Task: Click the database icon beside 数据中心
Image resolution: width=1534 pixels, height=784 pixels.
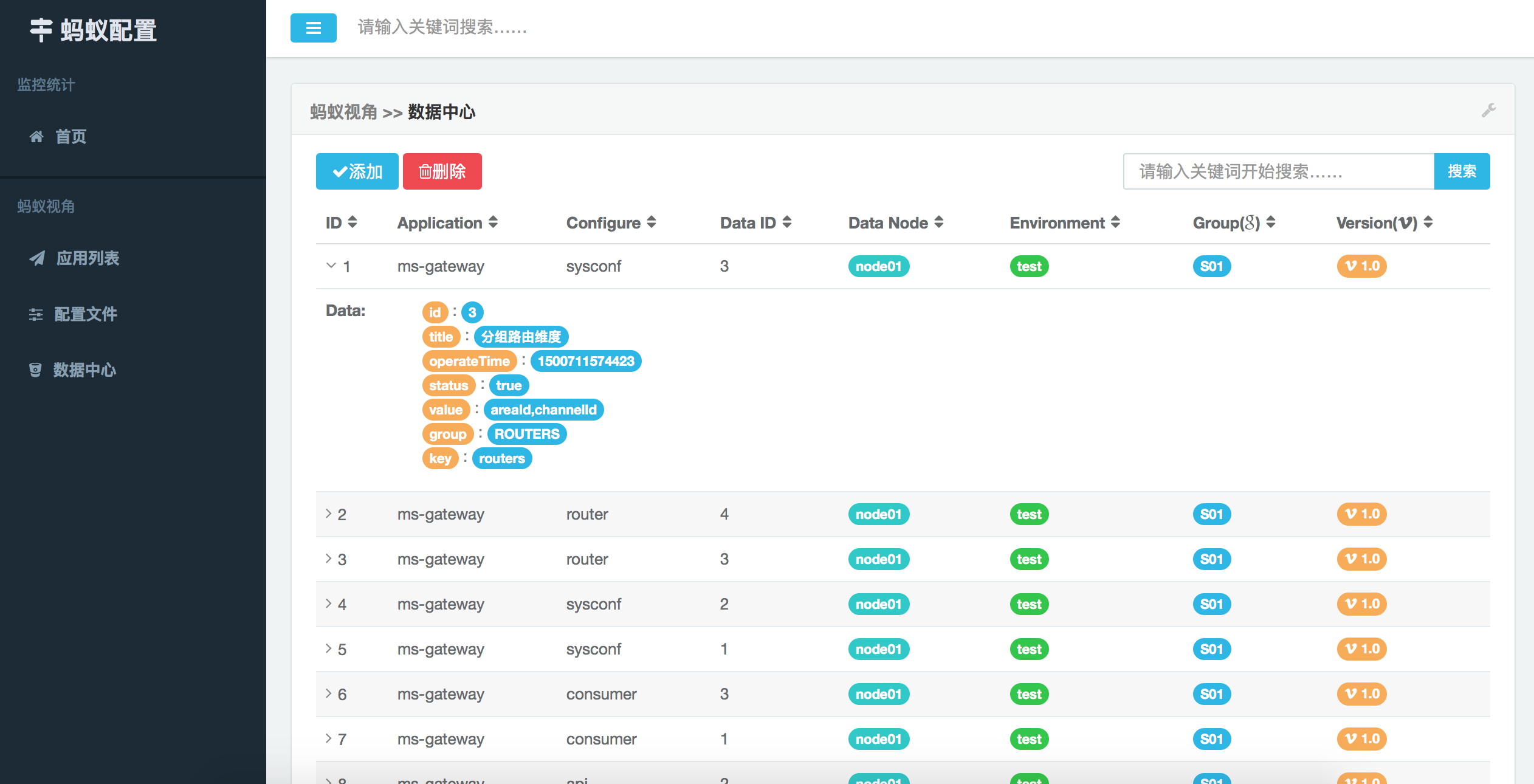Action: coord(35,370)
